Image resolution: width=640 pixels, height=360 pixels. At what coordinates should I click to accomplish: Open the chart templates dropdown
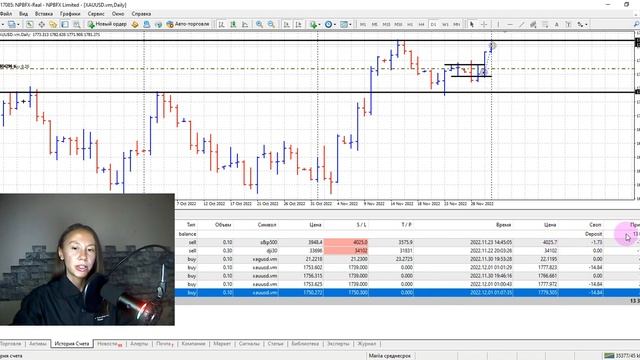click(x=346, y=24)
